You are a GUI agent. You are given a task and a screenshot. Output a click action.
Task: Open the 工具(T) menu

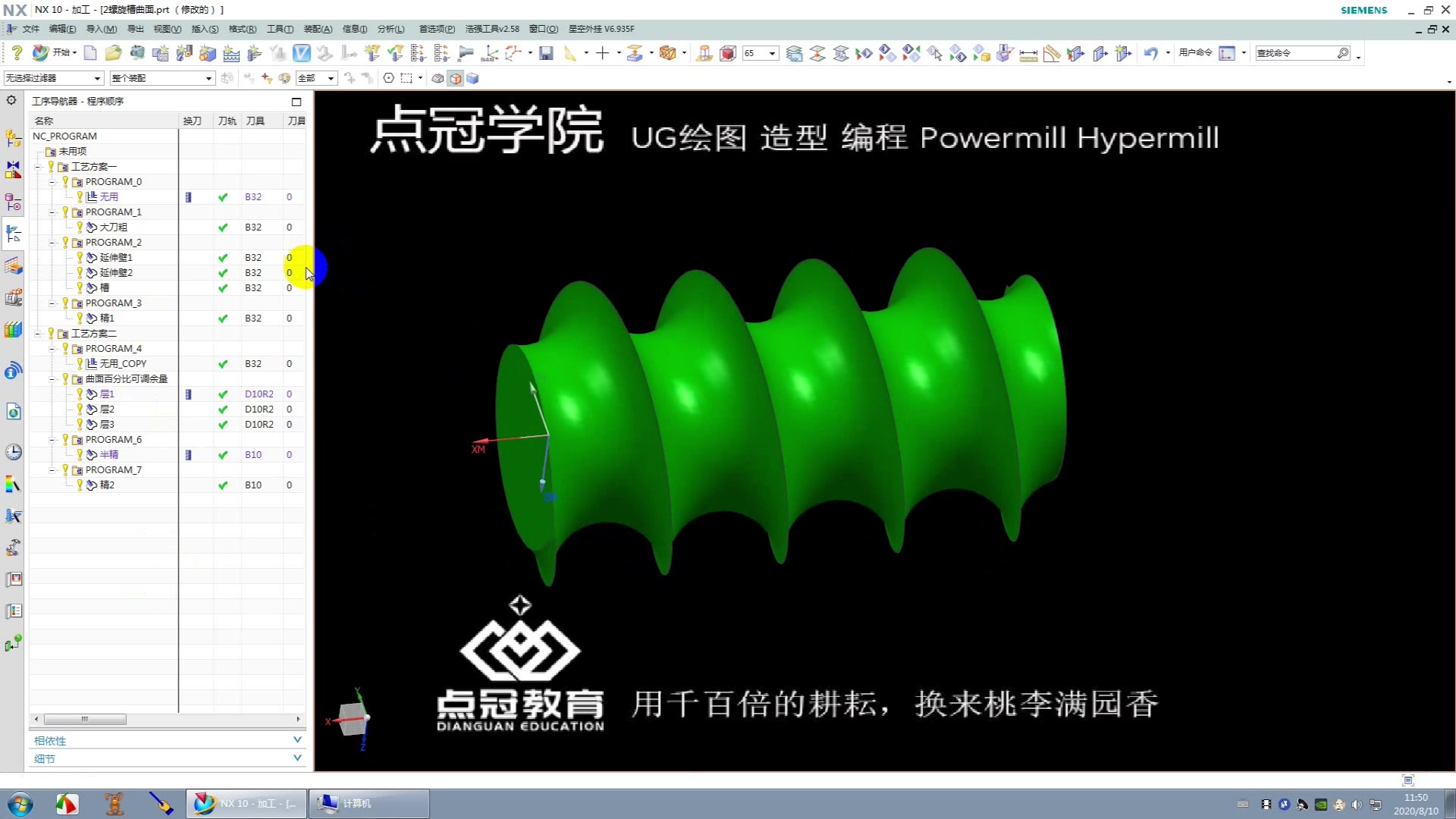click(279, 29)
